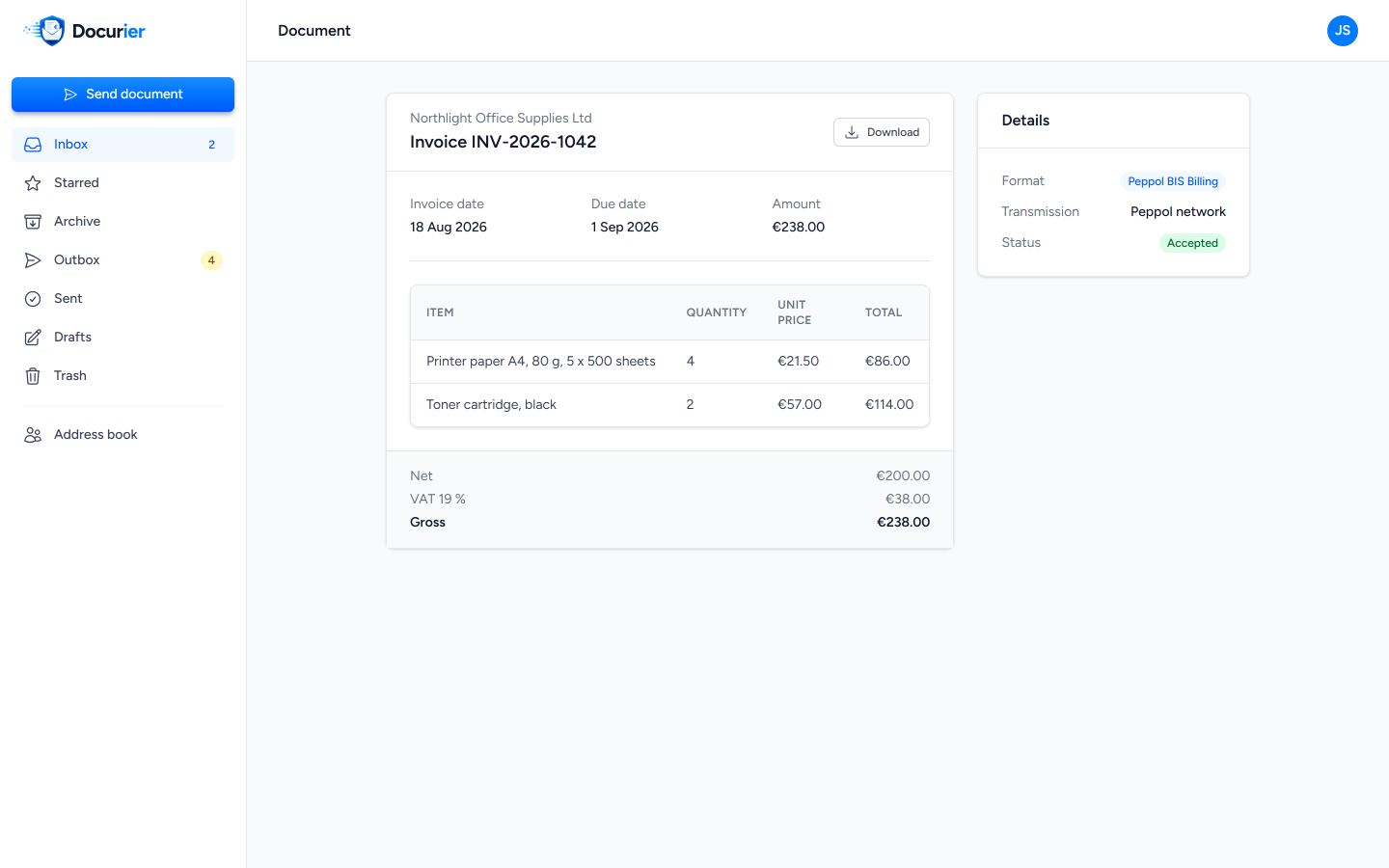Open the Archive folder
Viewport: 1389px width, 868px height.
[123, 222]
